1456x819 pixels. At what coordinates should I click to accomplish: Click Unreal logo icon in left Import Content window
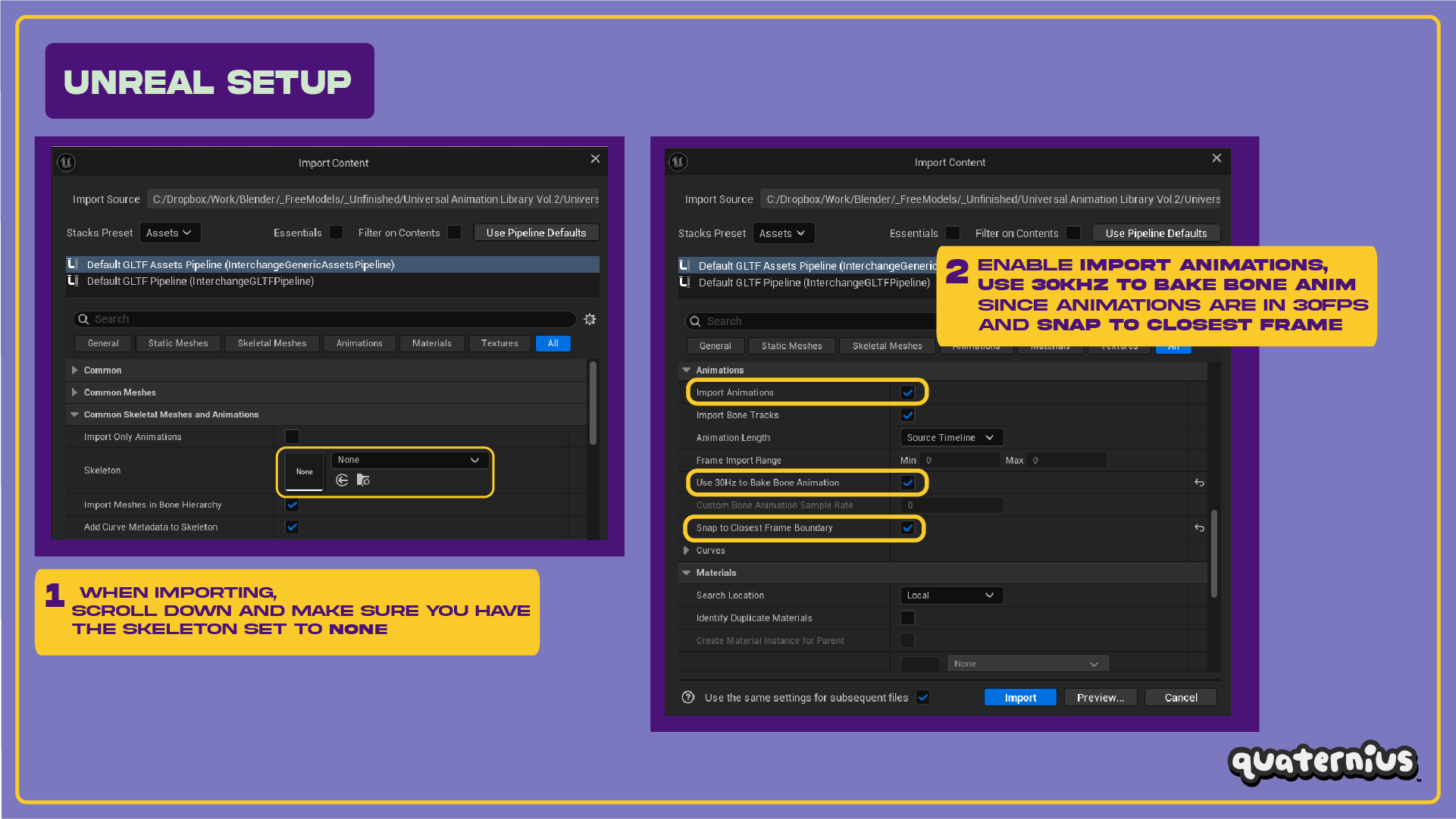coord(66,162)
